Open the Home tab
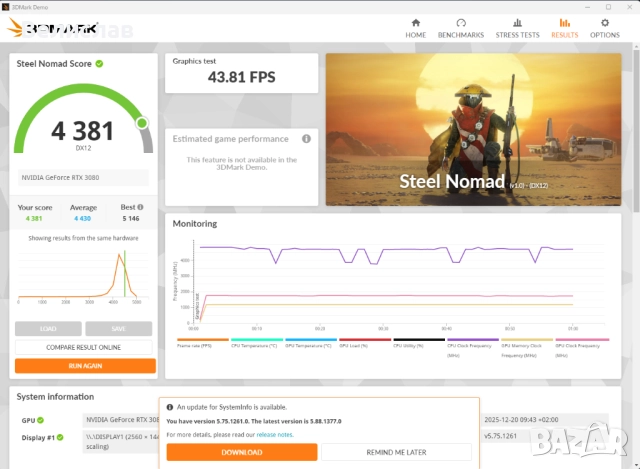 [416, 29]
